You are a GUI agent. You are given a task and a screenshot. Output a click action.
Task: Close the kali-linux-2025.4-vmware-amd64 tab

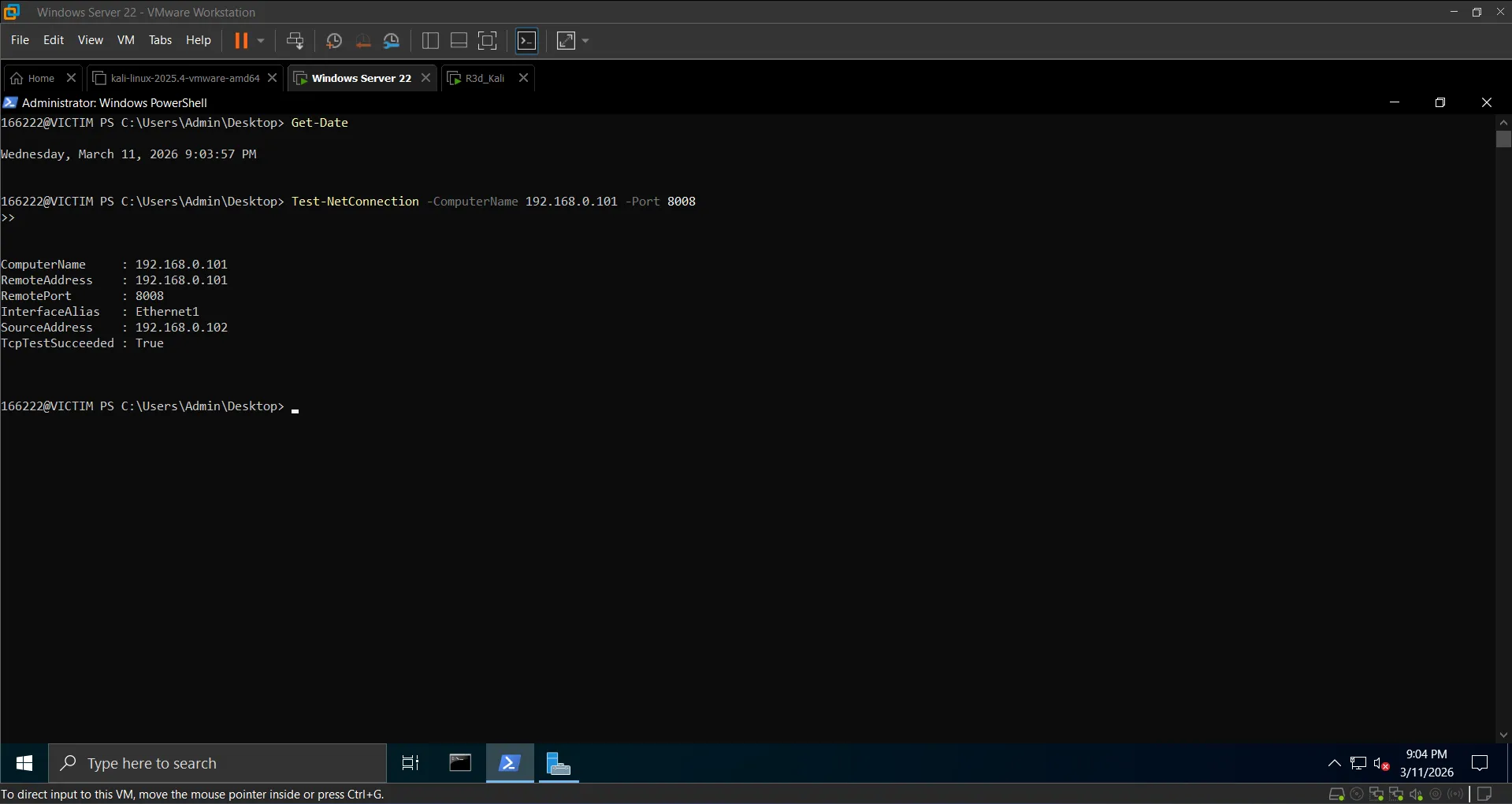(272, 78)
